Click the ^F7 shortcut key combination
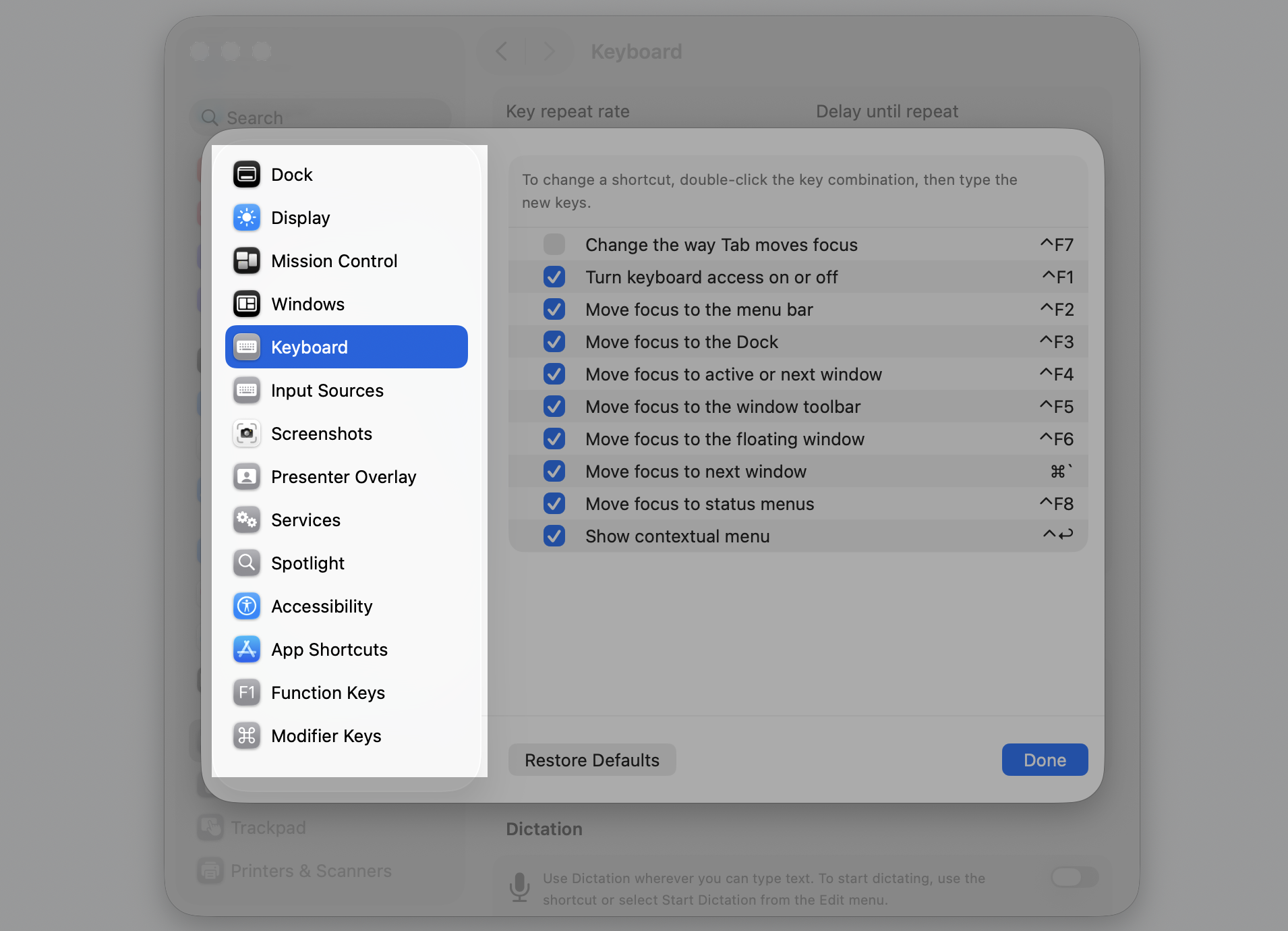The image size is (1288, 931). point(1057,244)
